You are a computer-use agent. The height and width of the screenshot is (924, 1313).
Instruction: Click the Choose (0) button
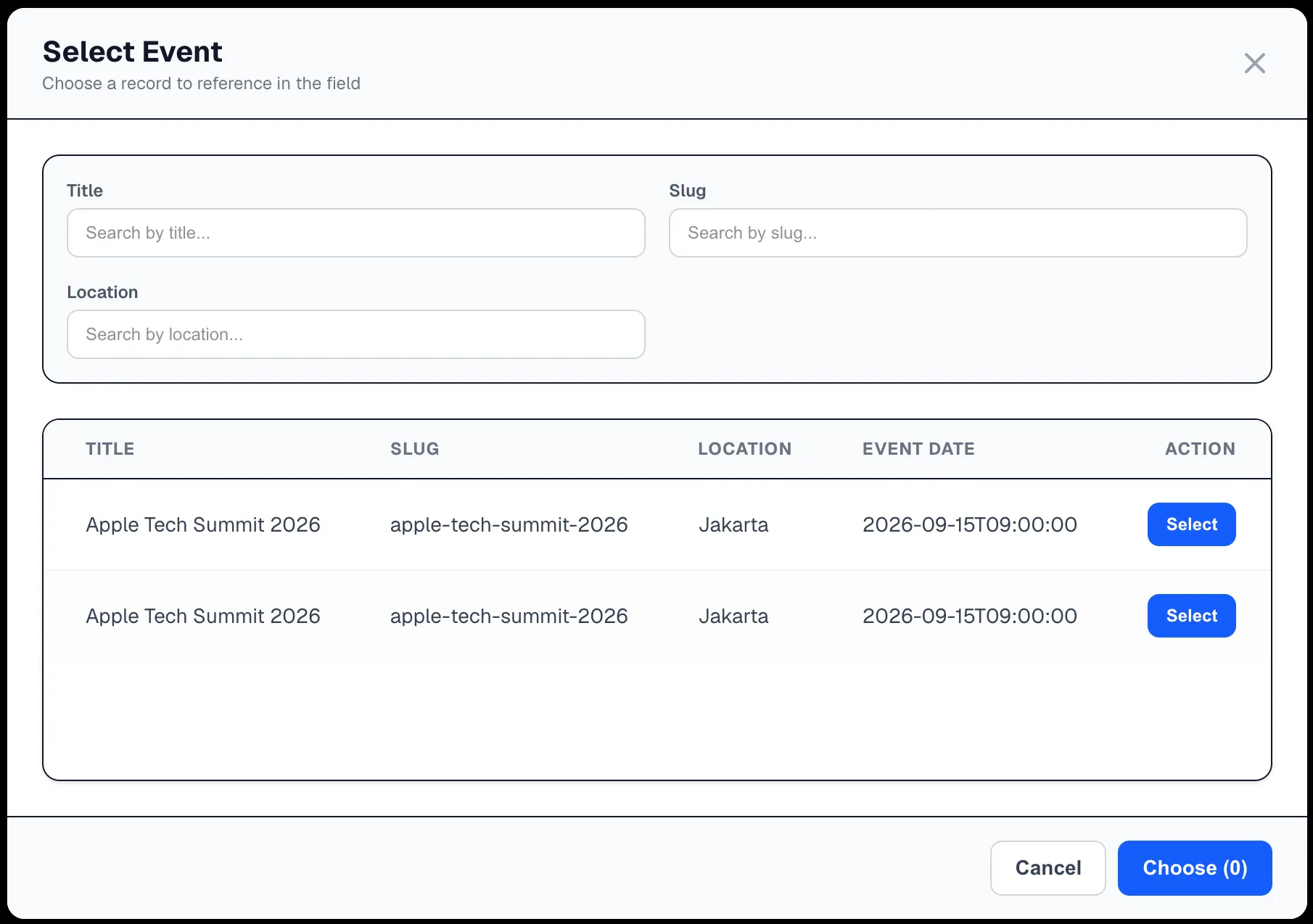click(1195, 868)
